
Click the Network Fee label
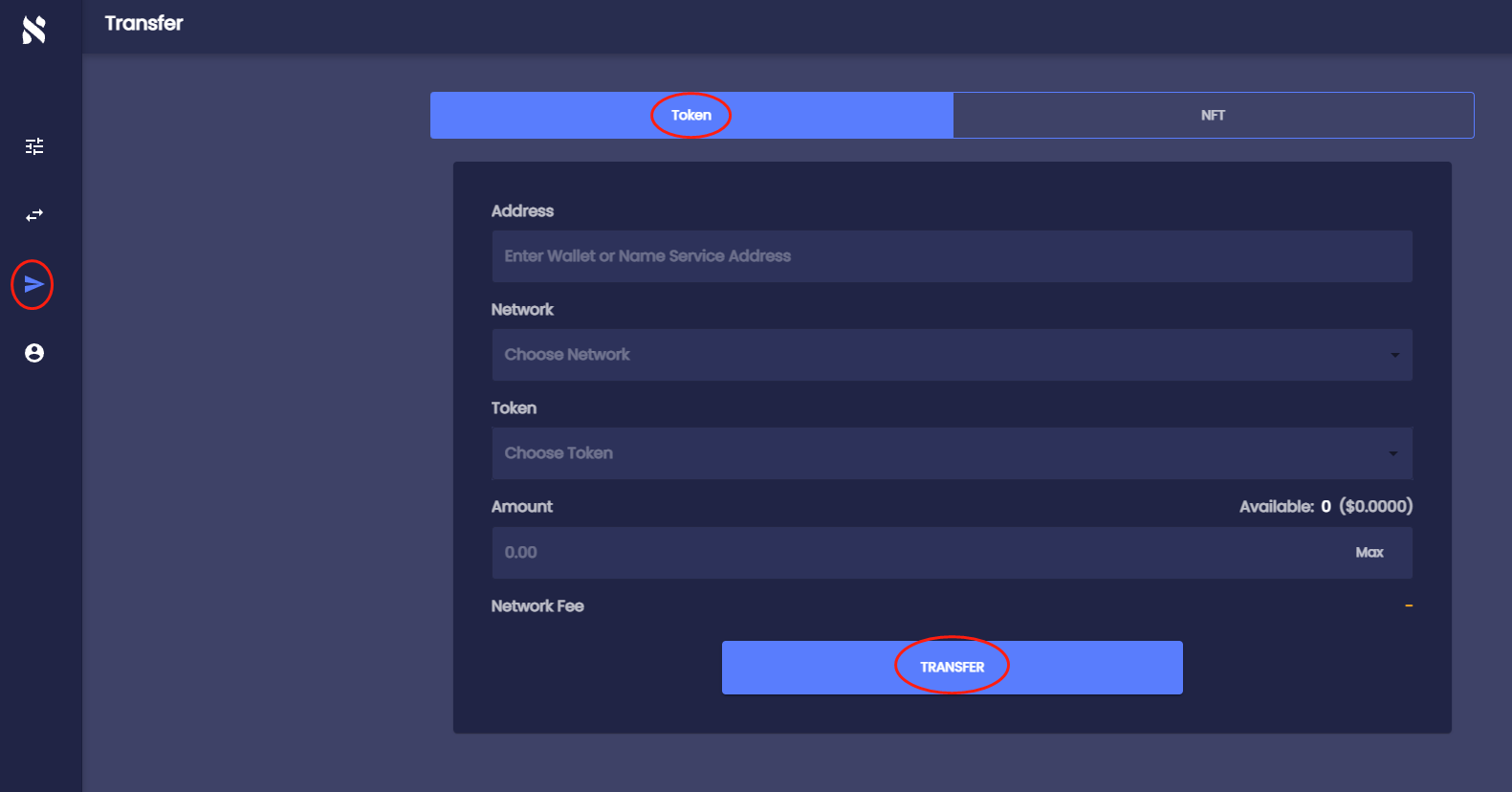(x=537, y=606)
